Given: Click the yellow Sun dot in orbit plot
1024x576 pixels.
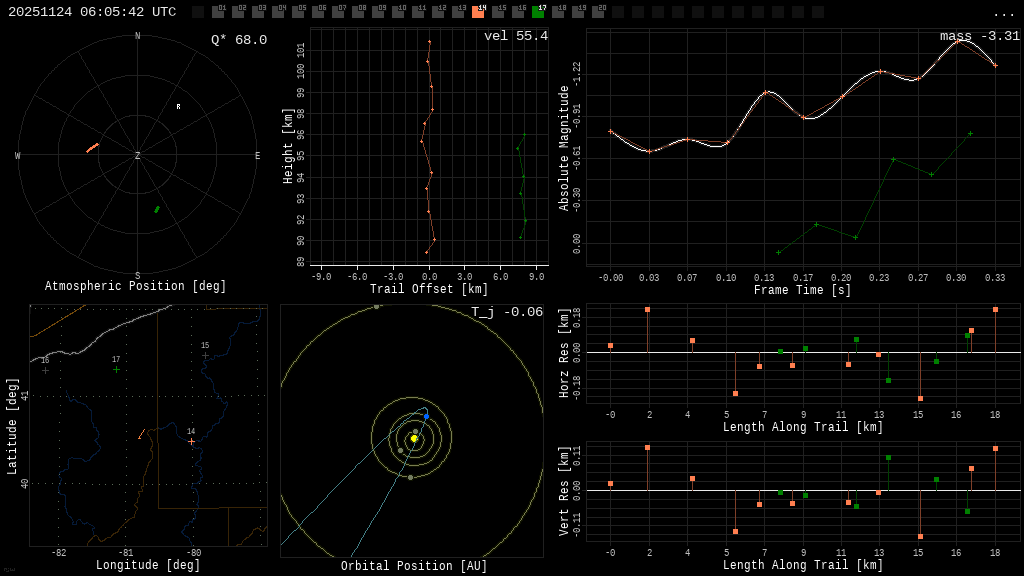Looking at the screenshot, I should click(414, 438).
